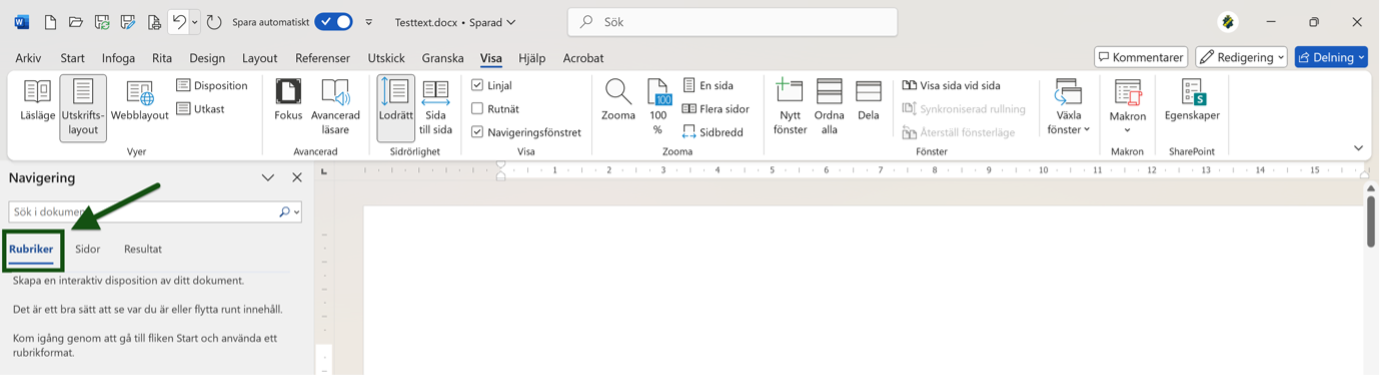This screenshot has width=1384, height=378.
Task: Open the Infoga ribbon tab
Action: click(118, 58)
